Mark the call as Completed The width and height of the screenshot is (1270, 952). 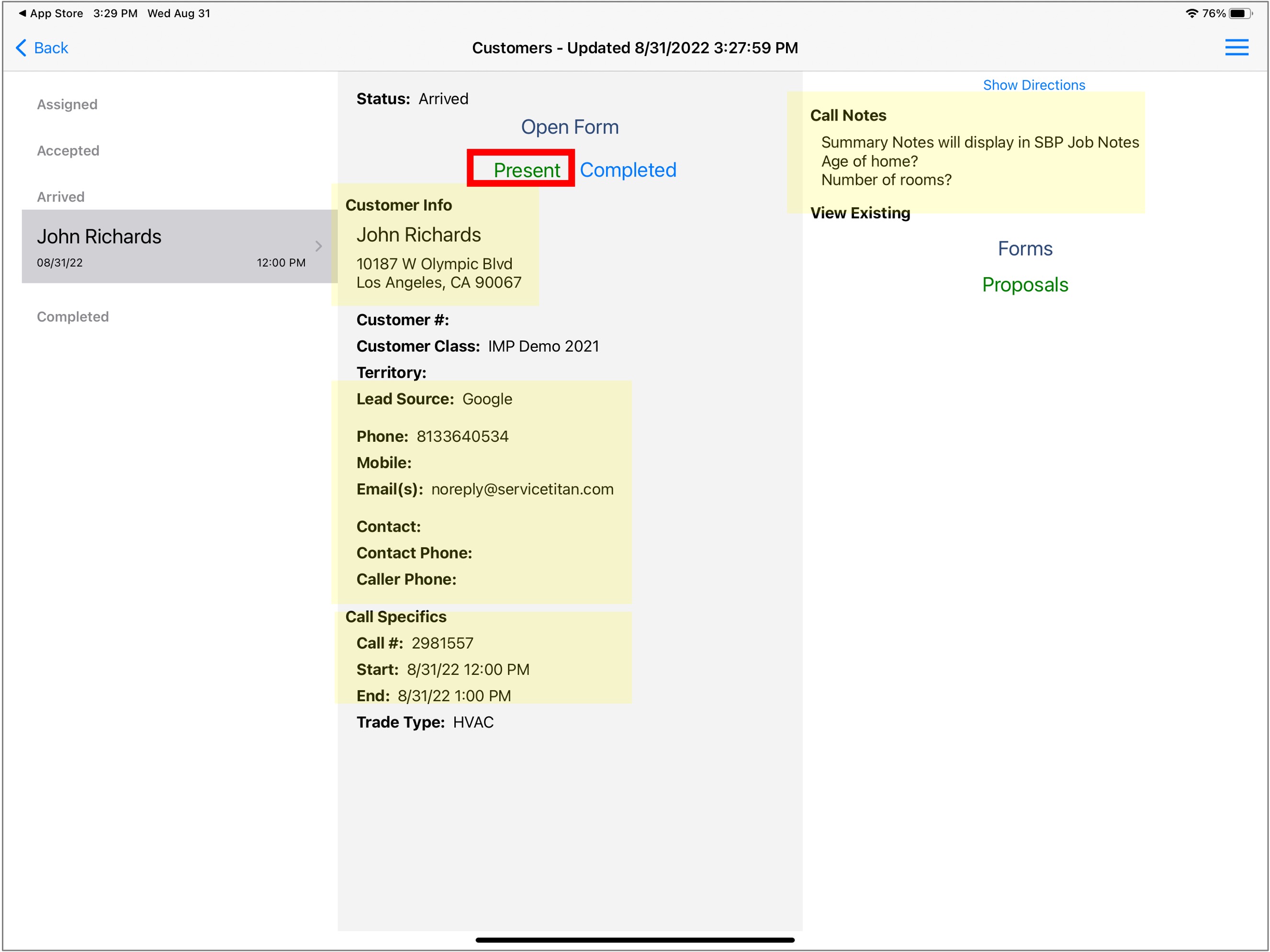628,170
